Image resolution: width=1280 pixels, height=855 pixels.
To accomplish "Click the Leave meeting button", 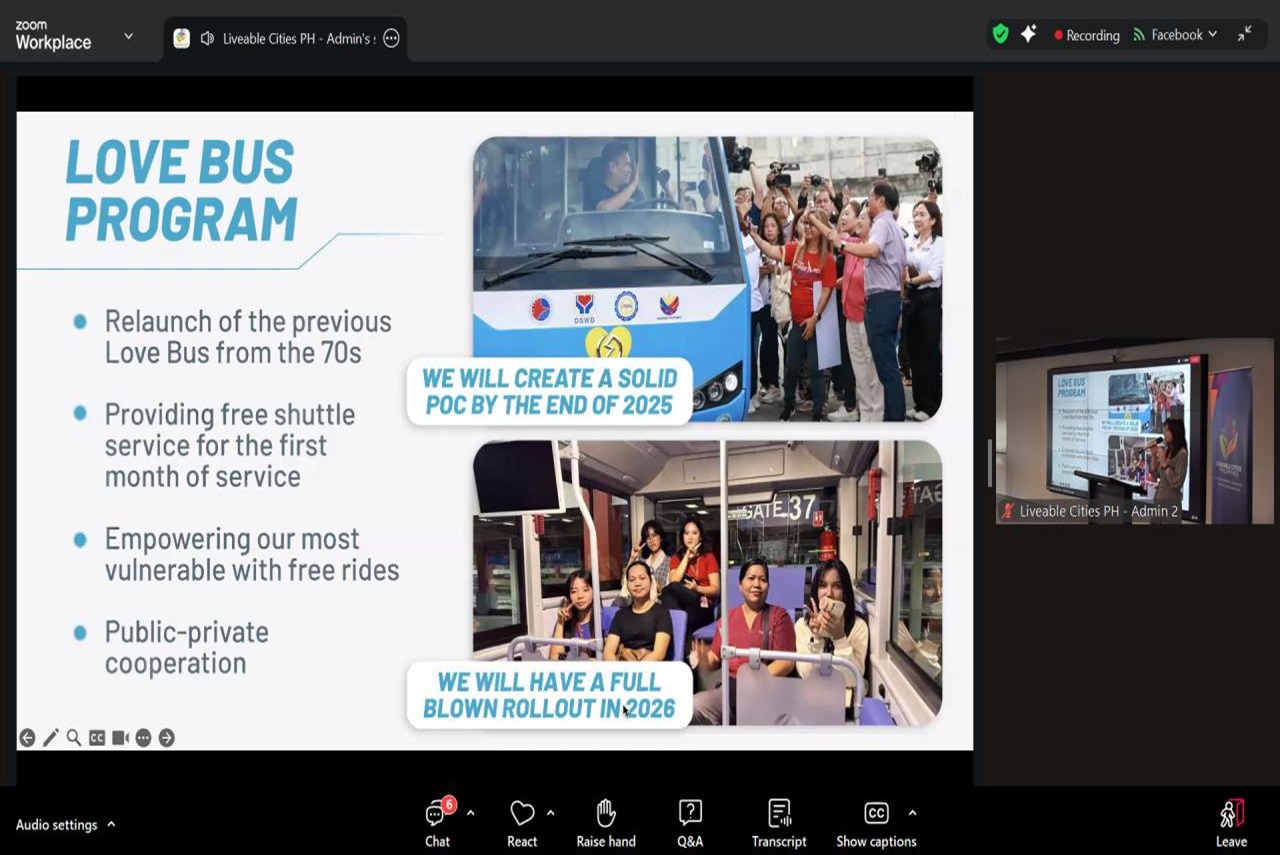I will pyautogui.click(x=1231, y=823).
